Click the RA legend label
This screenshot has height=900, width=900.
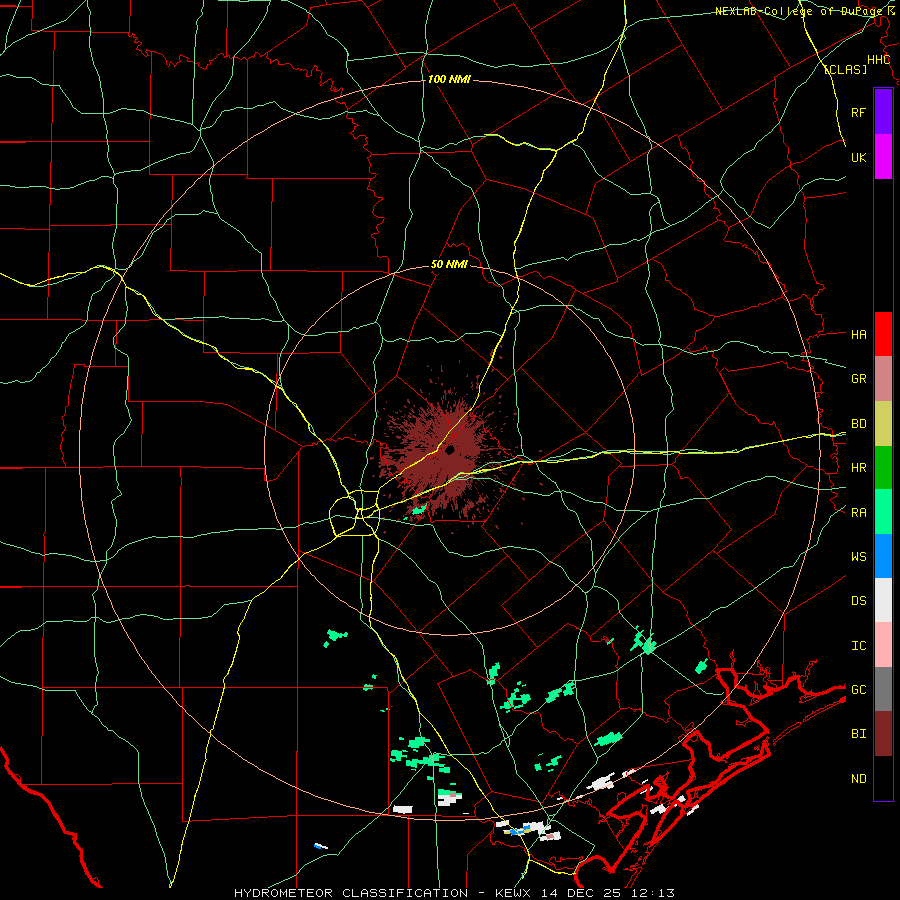tap(858, 513)
